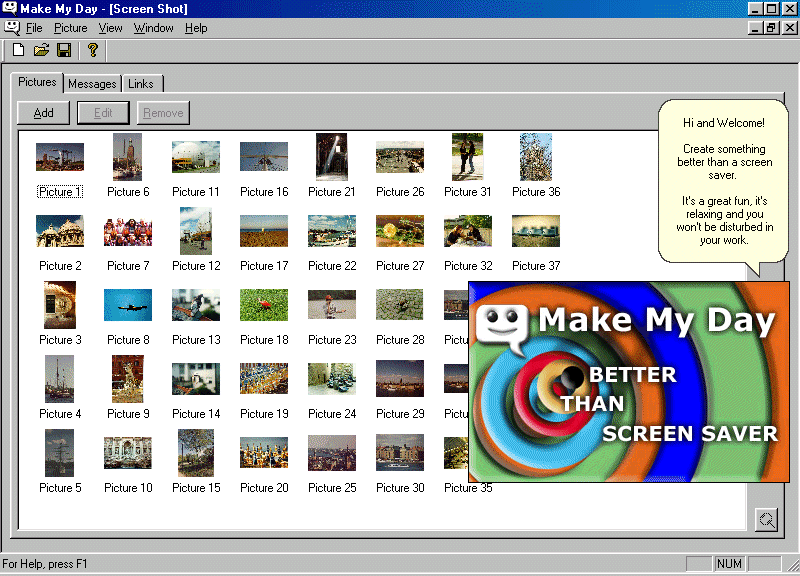Image resolution: width=800 pixels, height=576 pixels.
Task: Select the Picture 24 thumbnail
Action: point(332,379)
